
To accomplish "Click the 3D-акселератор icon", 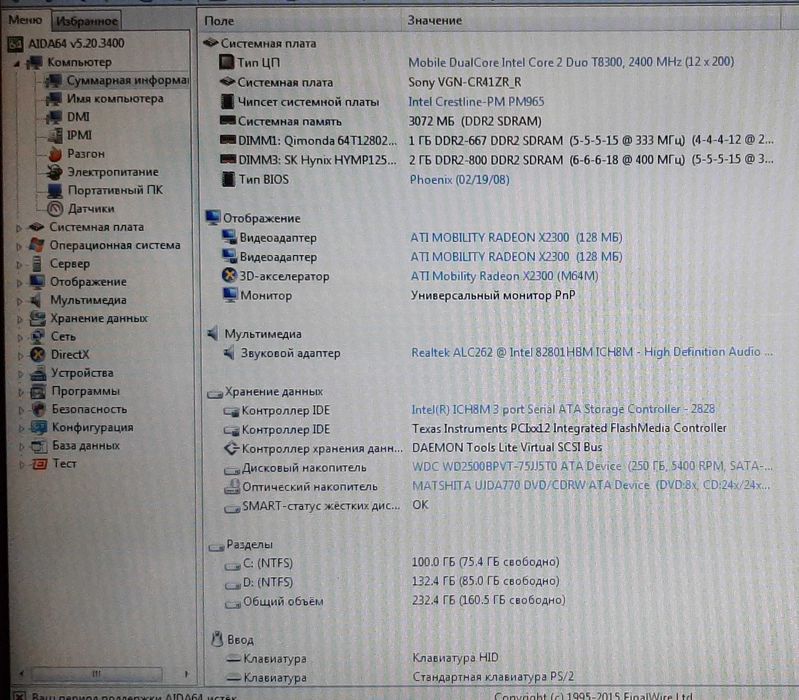I will tap(230, 276).
